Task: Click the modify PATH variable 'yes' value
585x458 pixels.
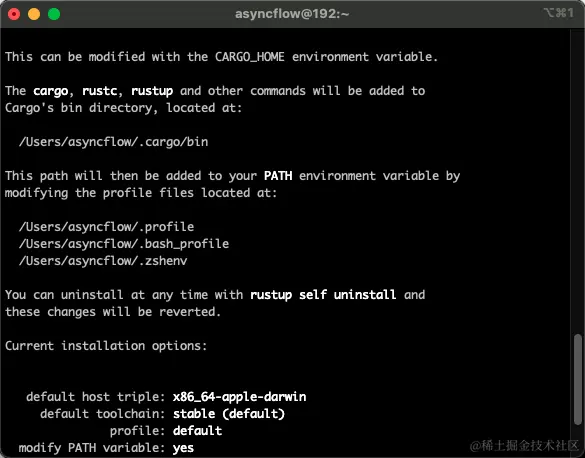Action: (x=183, y=448)
